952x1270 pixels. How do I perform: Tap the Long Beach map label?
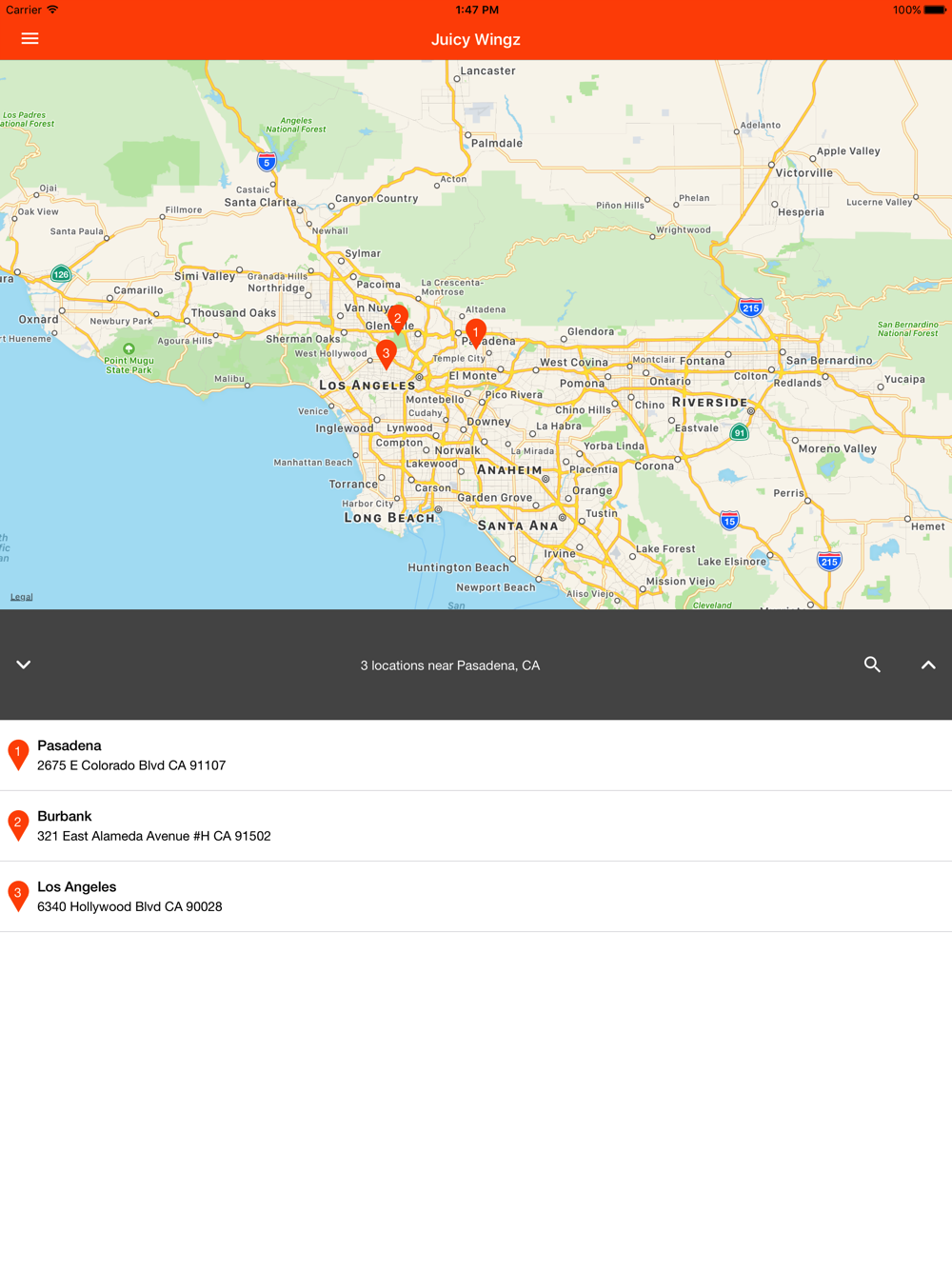pos(389,518)
